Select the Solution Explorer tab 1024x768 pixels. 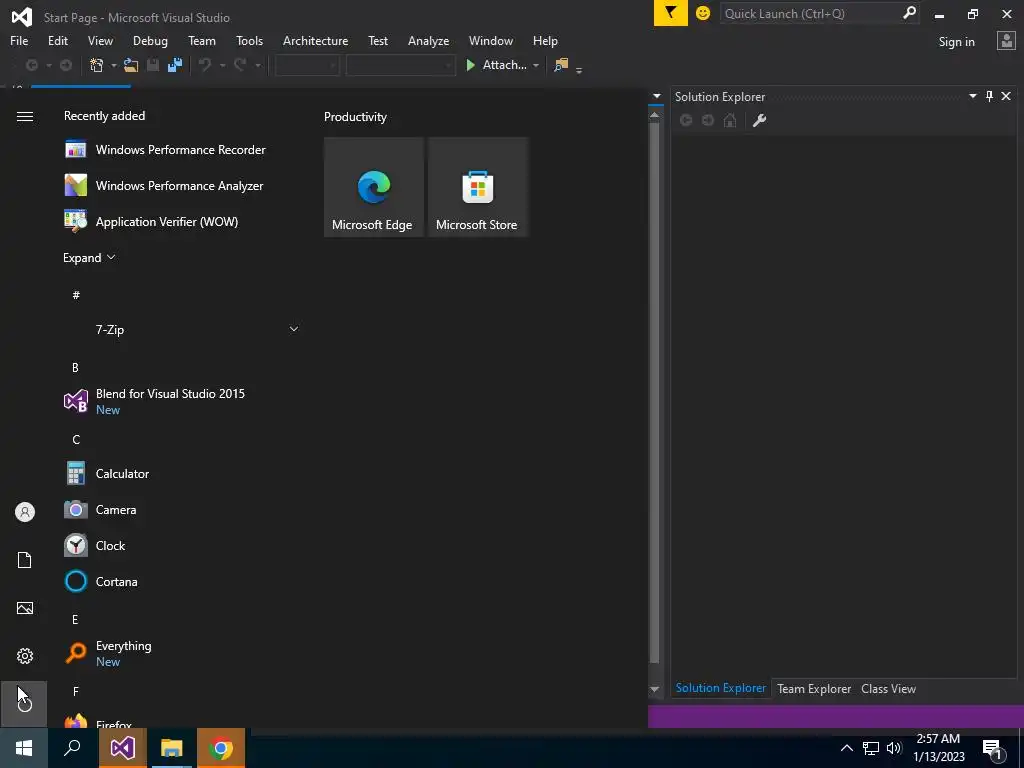pos(720,688)
